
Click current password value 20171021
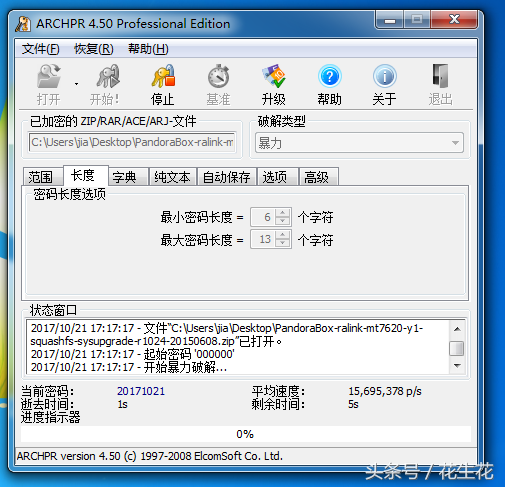click(141, 391)
